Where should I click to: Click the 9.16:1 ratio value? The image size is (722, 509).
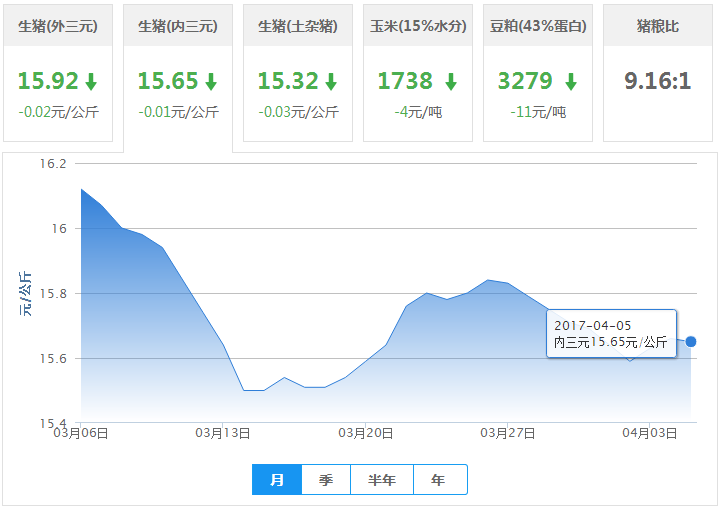click(658, 81)
